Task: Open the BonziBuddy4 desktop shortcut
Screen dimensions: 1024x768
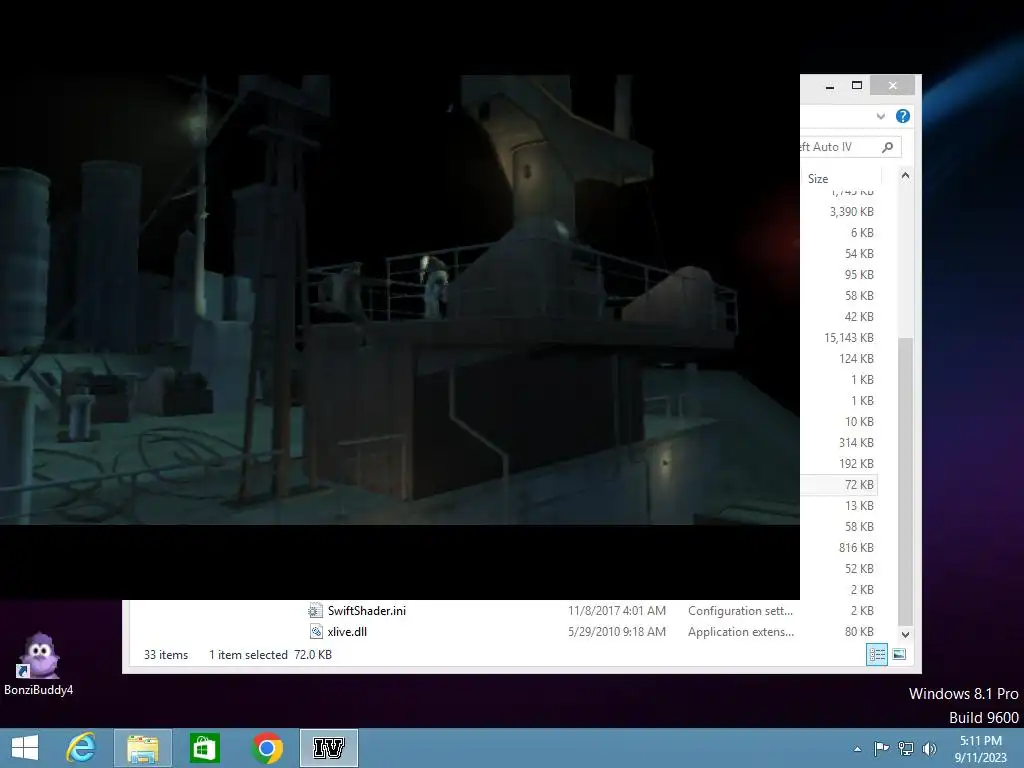Action: (x=39, y=664)
